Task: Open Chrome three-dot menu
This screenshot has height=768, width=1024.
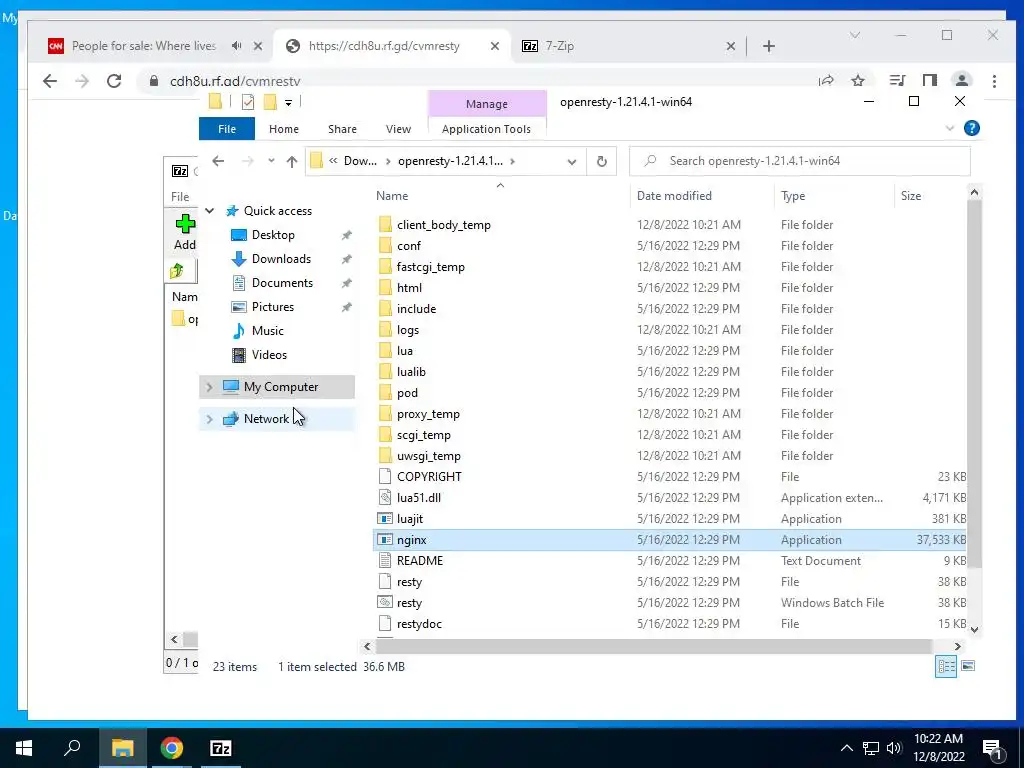Action: coord(994,81)
